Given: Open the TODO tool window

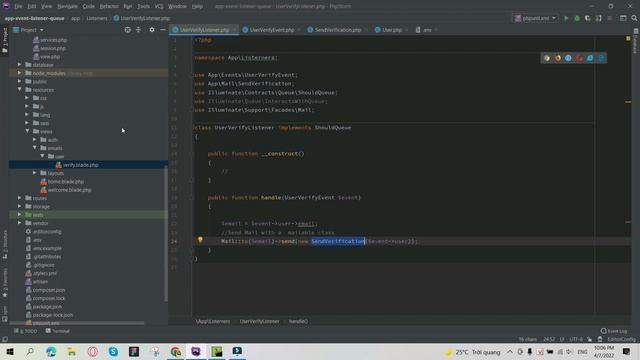Looking at the screenshot, I should pyautogui.click(x=25, y=331).
